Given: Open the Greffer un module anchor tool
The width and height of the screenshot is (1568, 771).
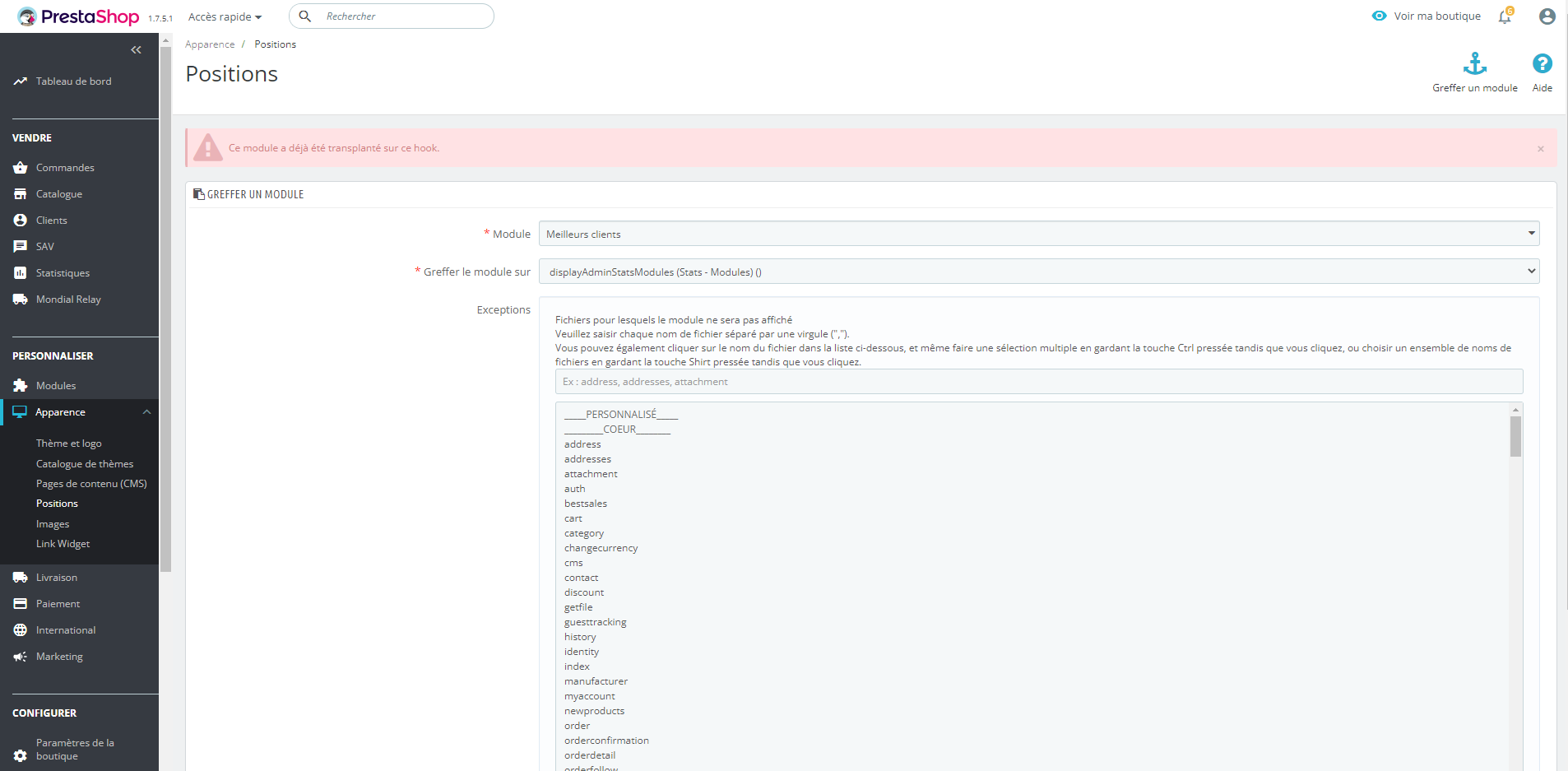Looking at the screenshot, I should point(1474,70).
